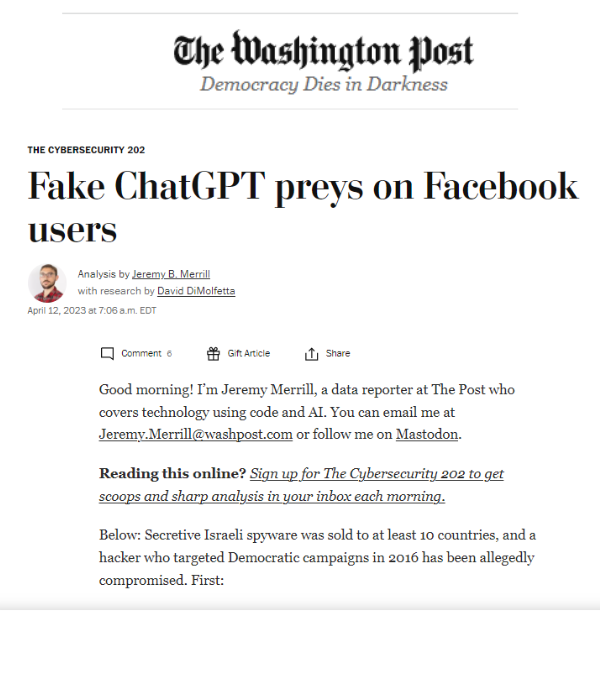Click the gift box icon
600x700 pixels.
213,354
